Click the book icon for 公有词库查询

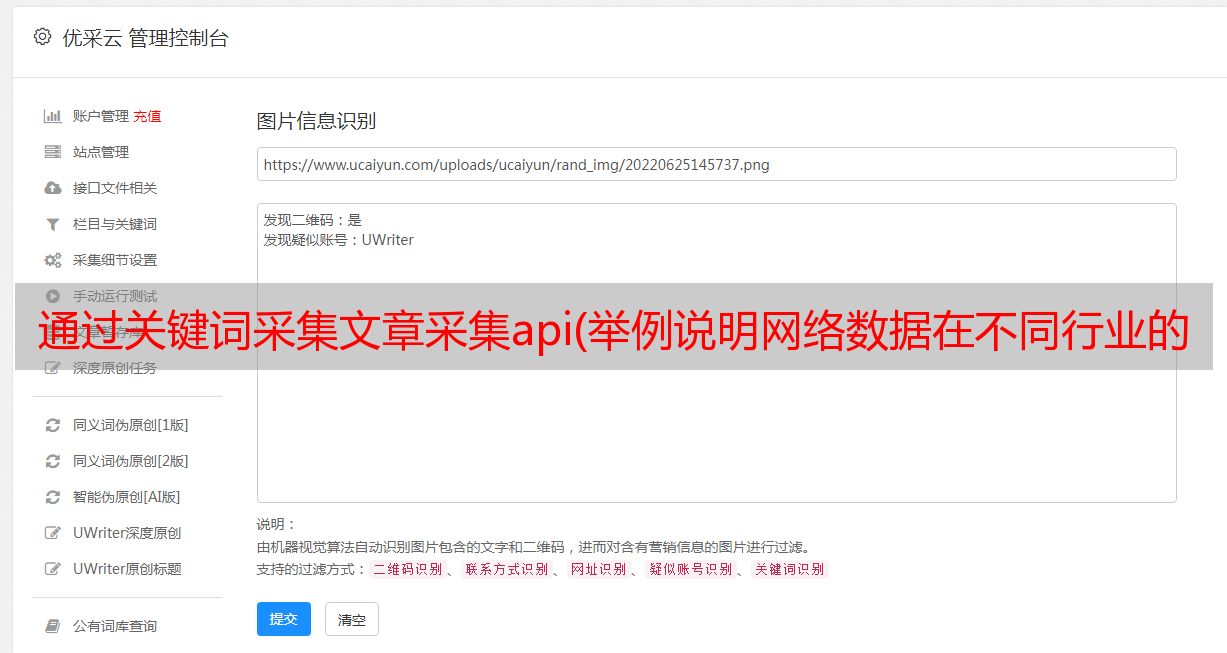coord(53,626)
